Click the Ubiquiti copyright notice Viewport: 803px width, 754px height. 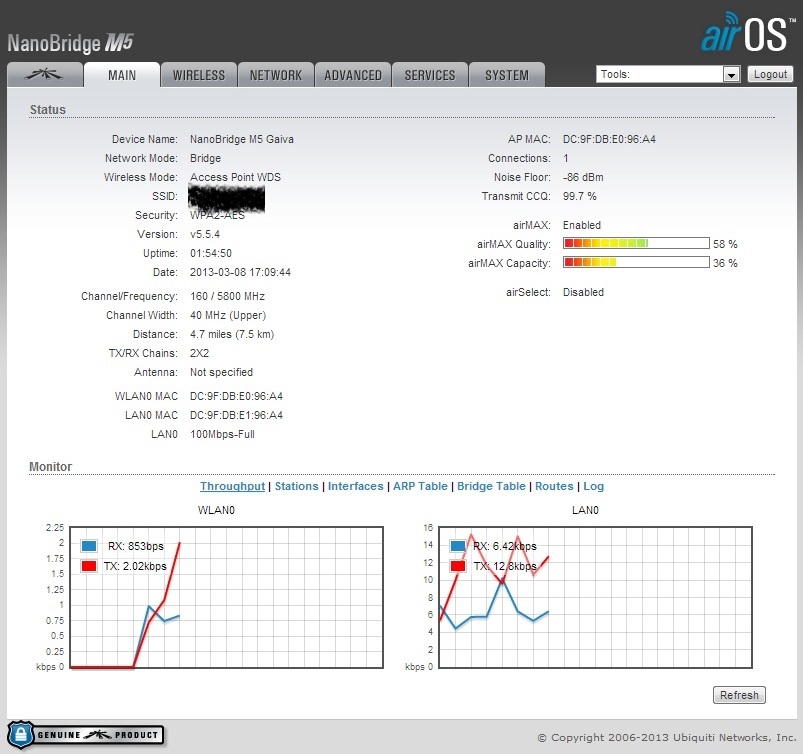pos(666,738)
